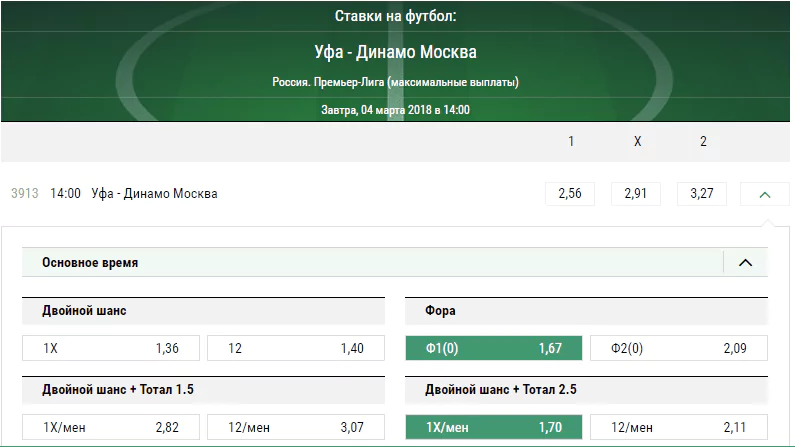Click the Уфа - Динамо Москва banner title
The height and width of the screenshot is (447, 795).
coord(395,52)
